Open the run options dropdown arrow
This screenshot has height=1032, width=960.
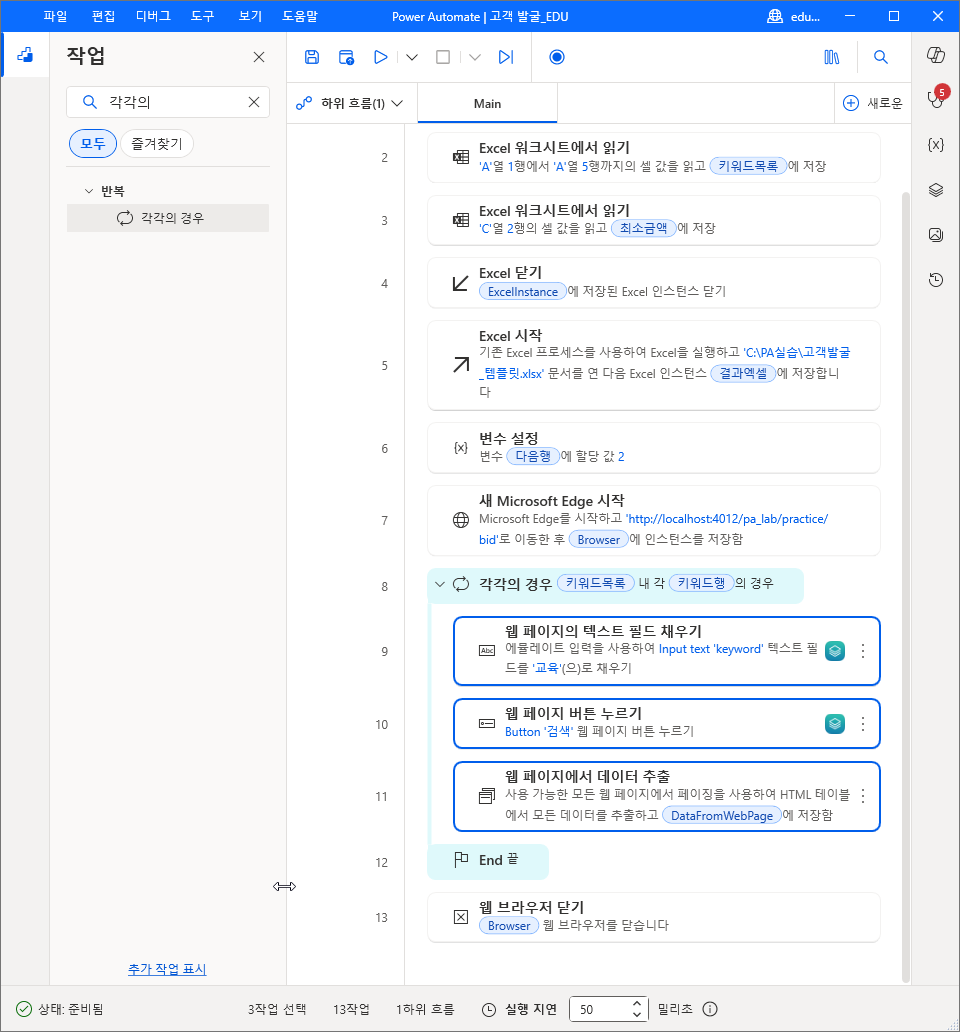click(412, 57)
